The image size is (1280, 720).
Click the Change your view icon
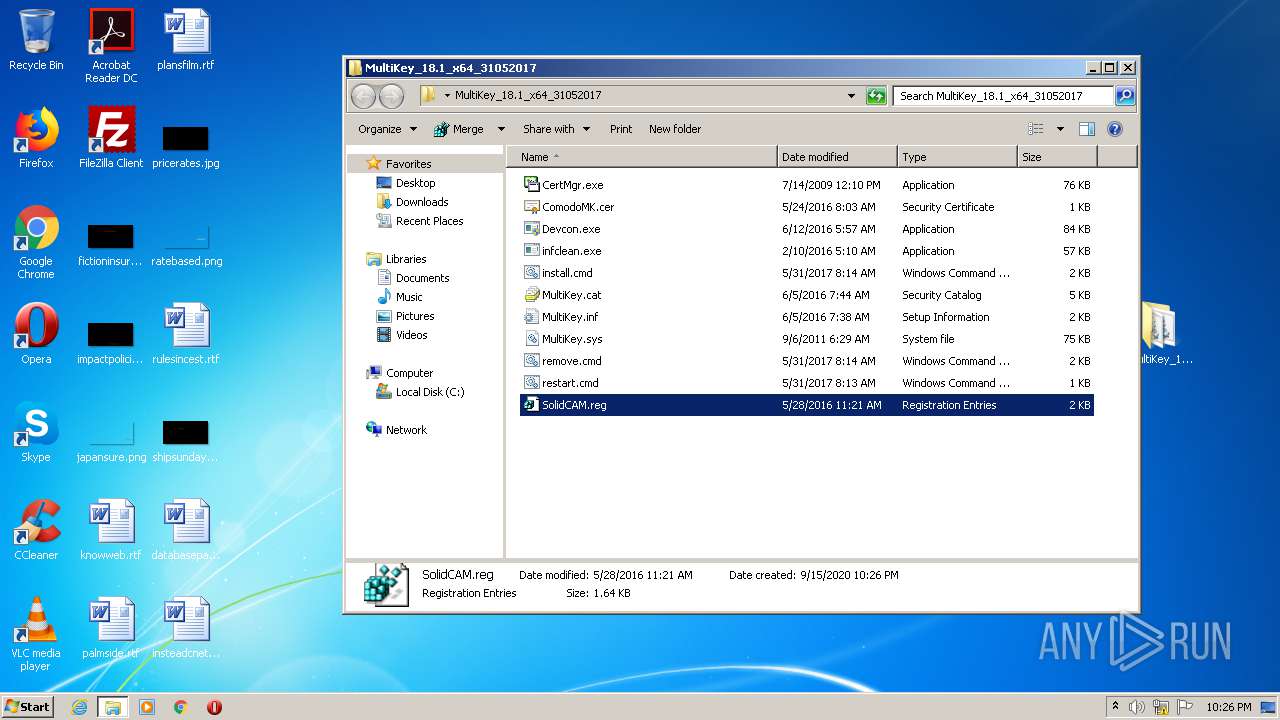pos(1036,129)
